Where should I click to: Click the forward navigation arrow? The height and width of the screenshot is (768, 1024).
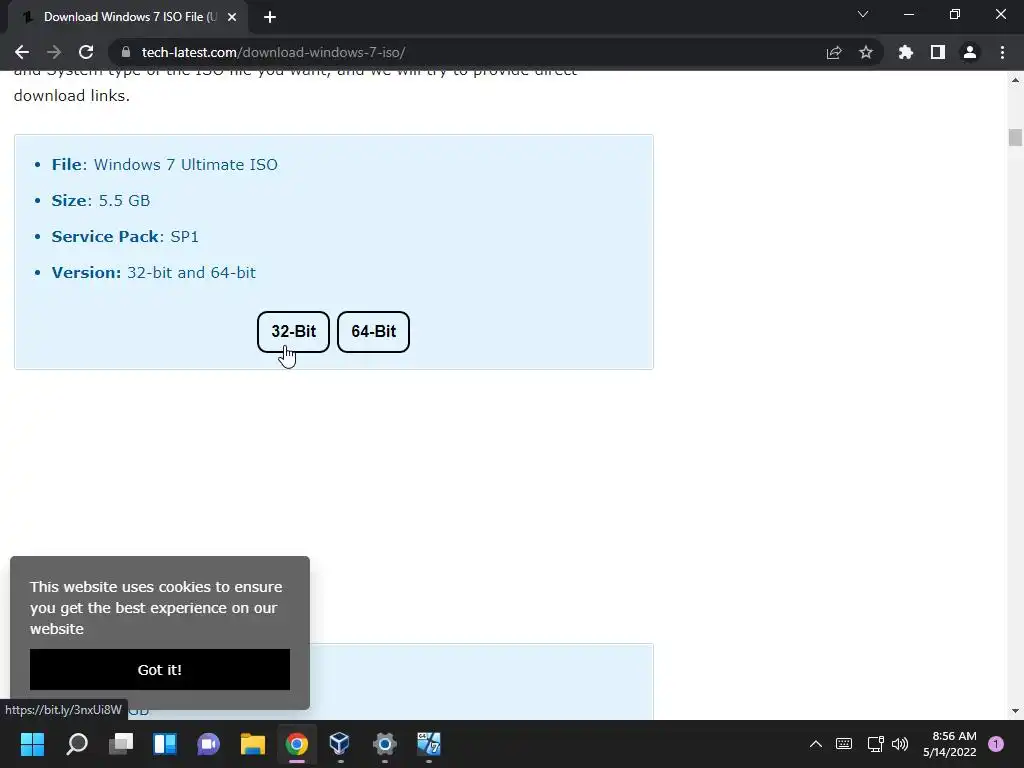coord(54,52)
